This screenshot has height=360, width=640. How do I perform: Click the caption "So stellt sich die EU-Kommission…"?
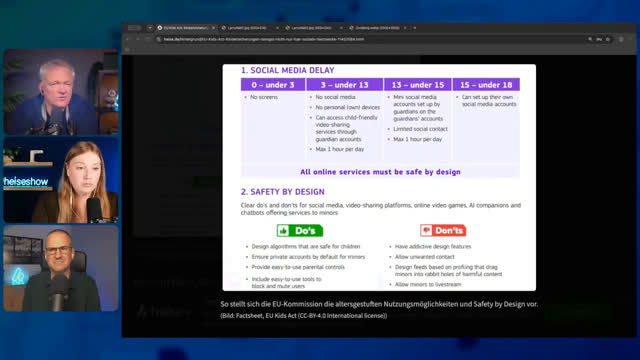tap(379, 304)
